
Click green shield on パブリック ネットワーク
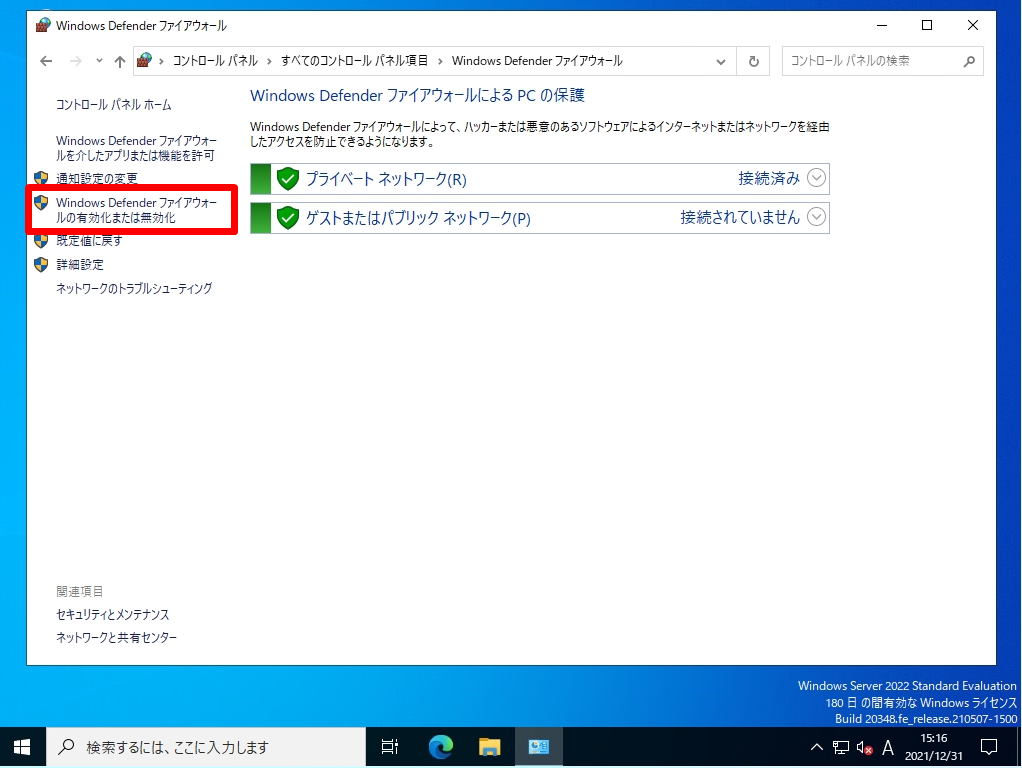[287, 218]
